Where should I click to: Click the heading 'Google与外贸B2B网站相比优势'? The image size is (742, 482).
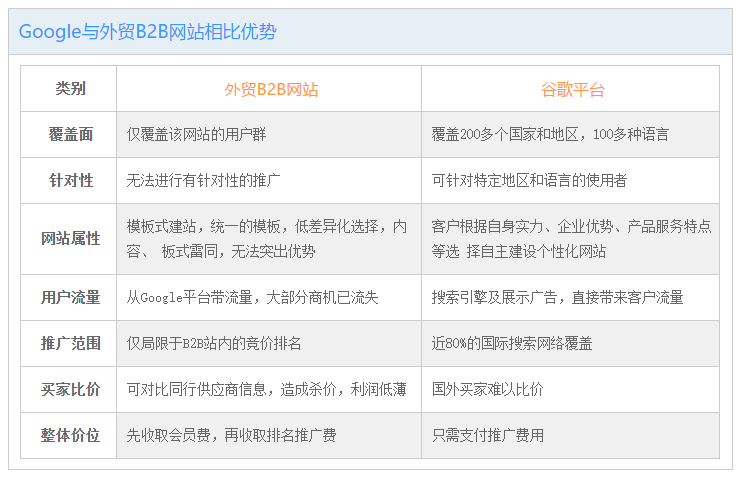pyautogui.click(x=147, y=32)
